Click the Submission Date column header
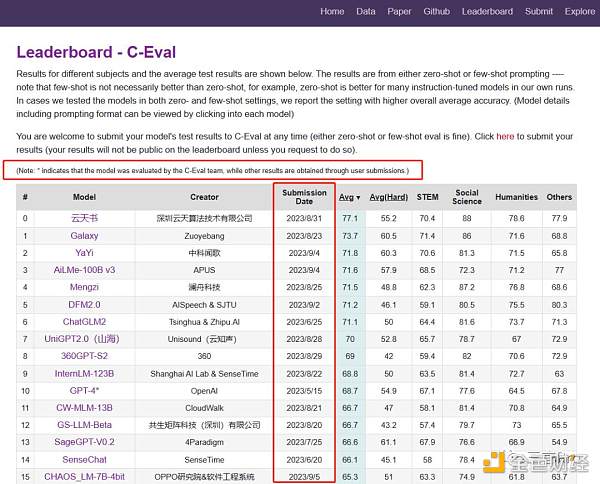Image resolution: width=600 pixels, height=484 pixels. tap(304, 197)
